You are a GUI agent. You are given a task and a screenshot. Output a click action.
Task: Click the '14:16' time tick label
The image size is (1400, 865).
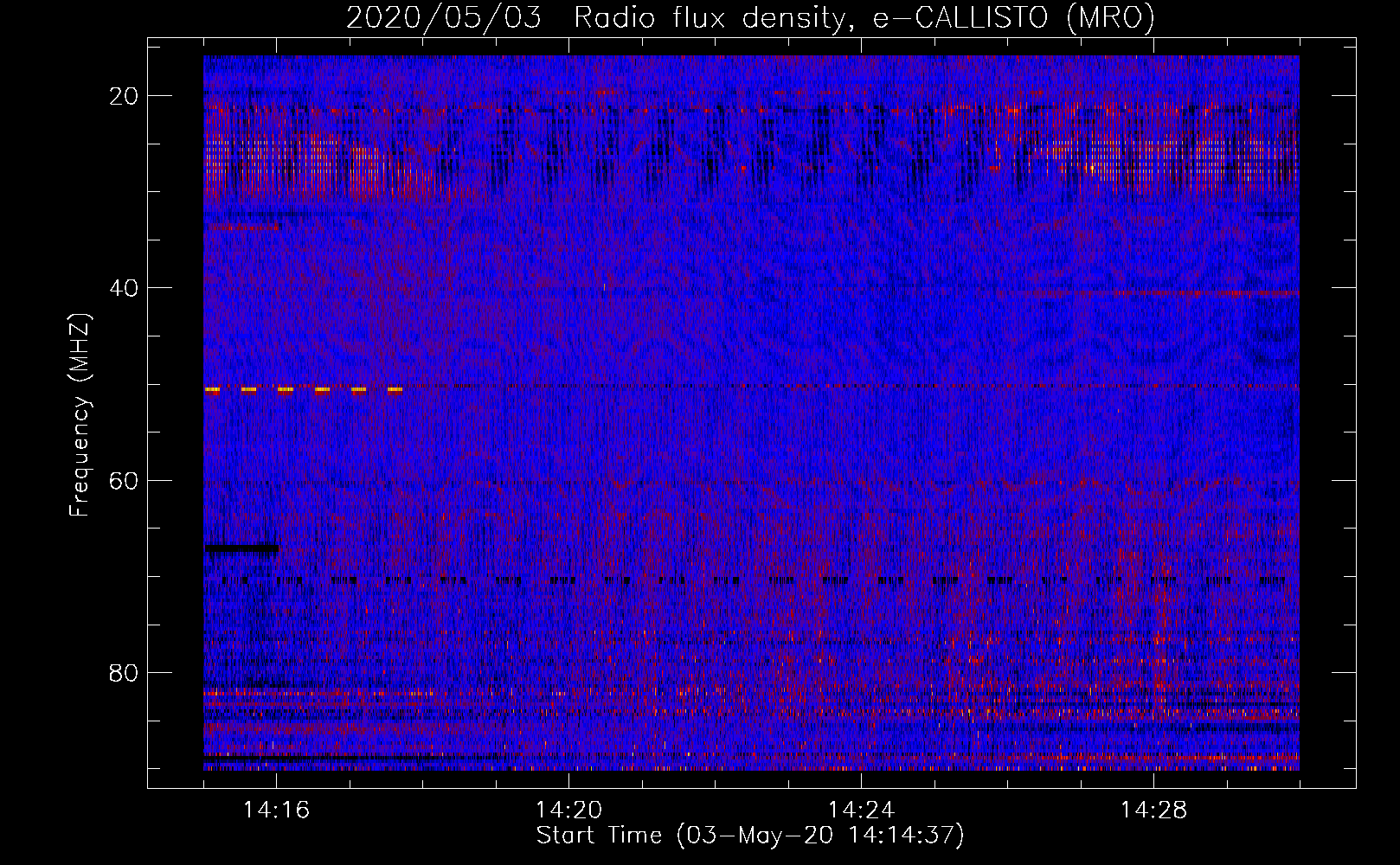(x=276, y=810)
